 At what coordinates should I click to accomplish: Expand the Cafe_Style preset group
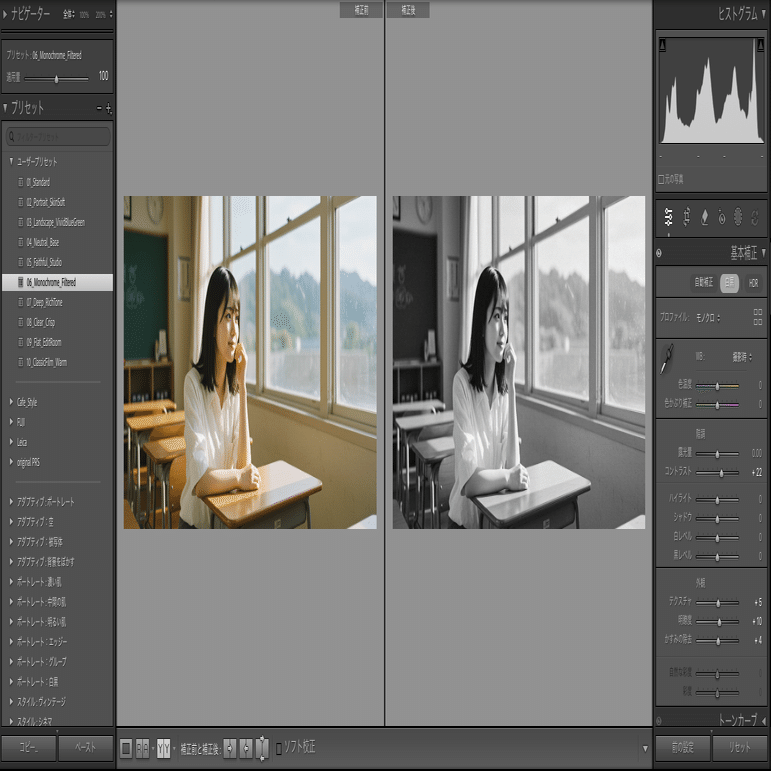pyautogui.click(x=11, y=402)
